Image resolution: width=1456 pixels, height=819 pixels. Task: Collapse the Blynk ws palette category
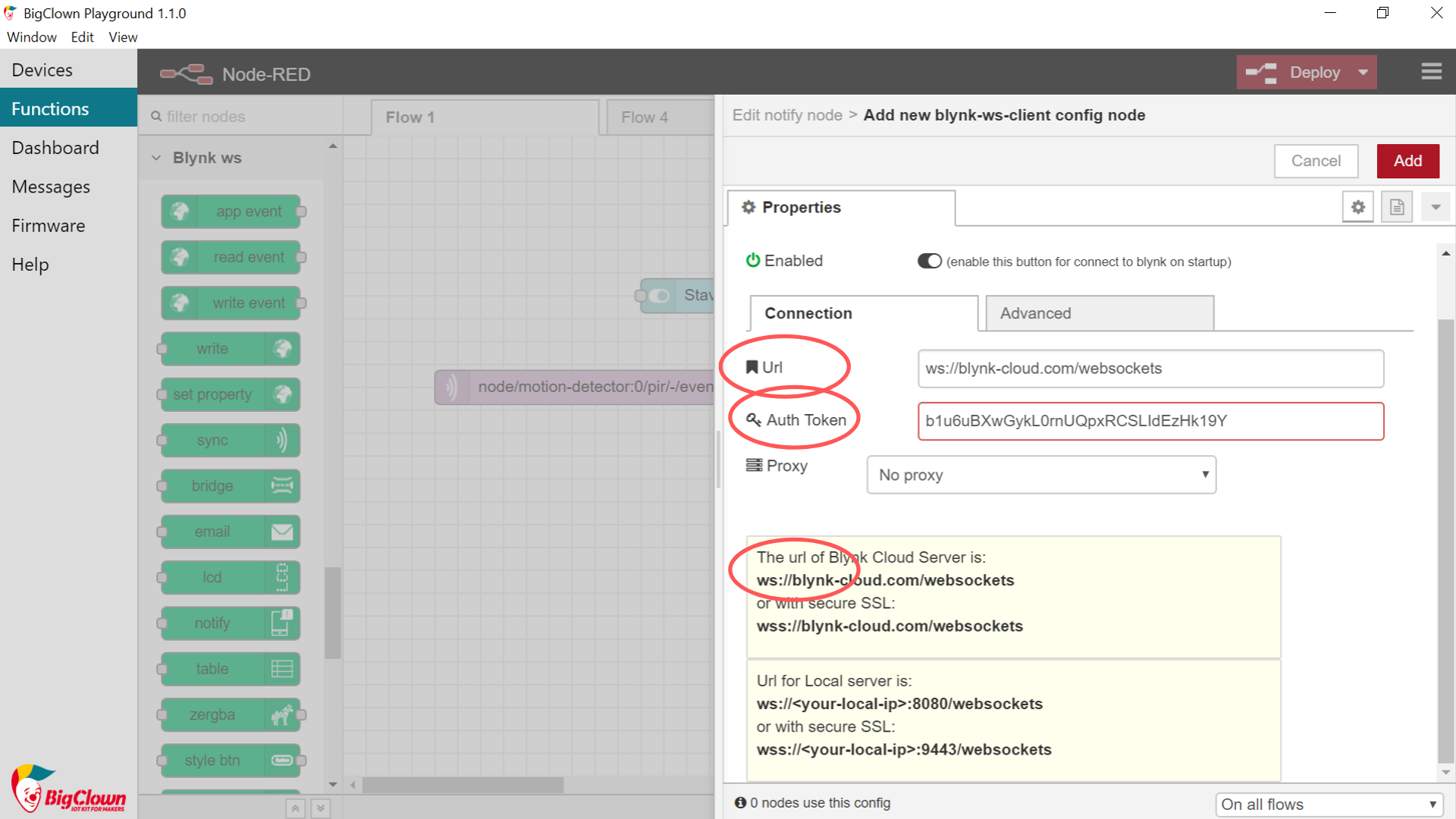[155, 158]
